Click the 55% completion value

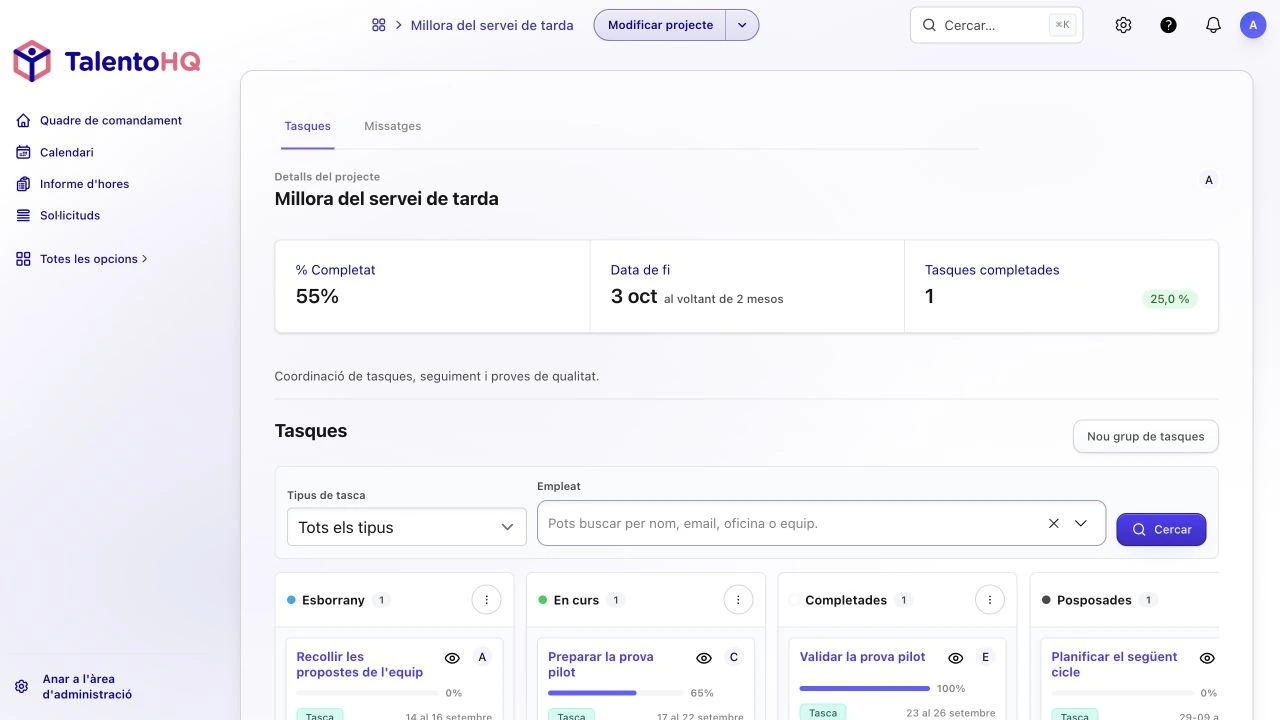coord(317,296)
